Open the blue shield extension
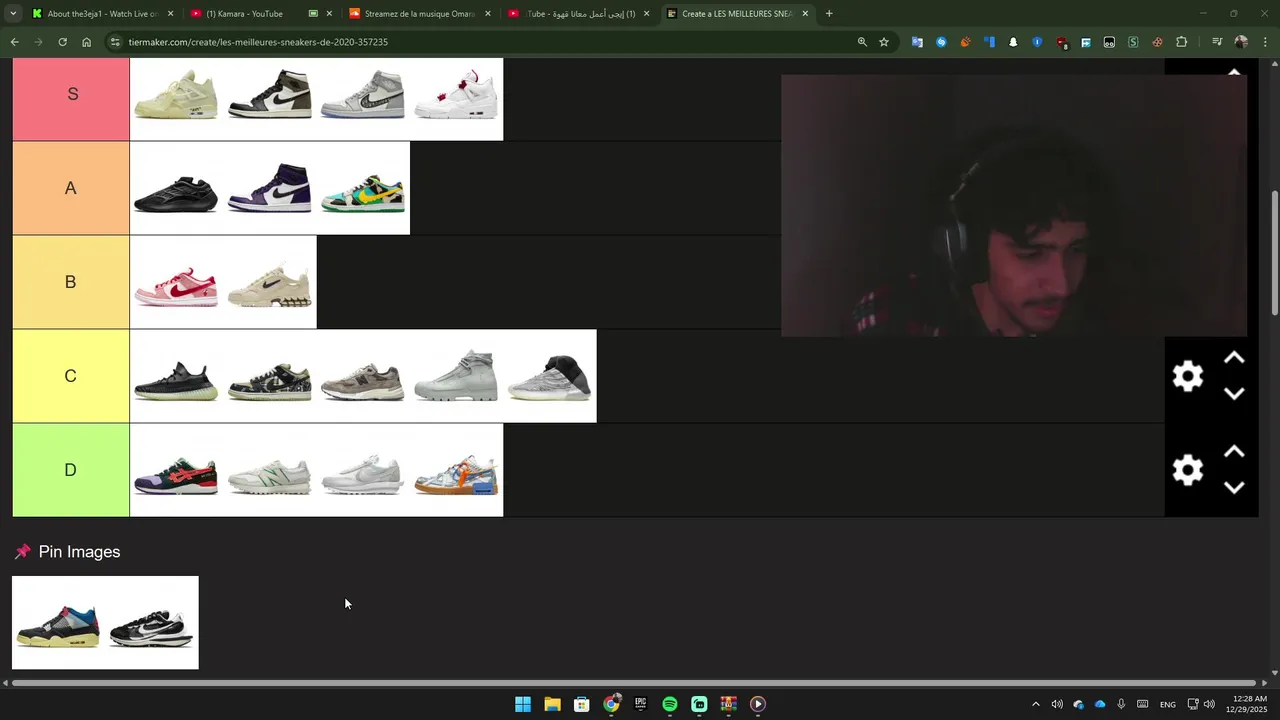1280x720 pixels. [x=1037, y=42]
